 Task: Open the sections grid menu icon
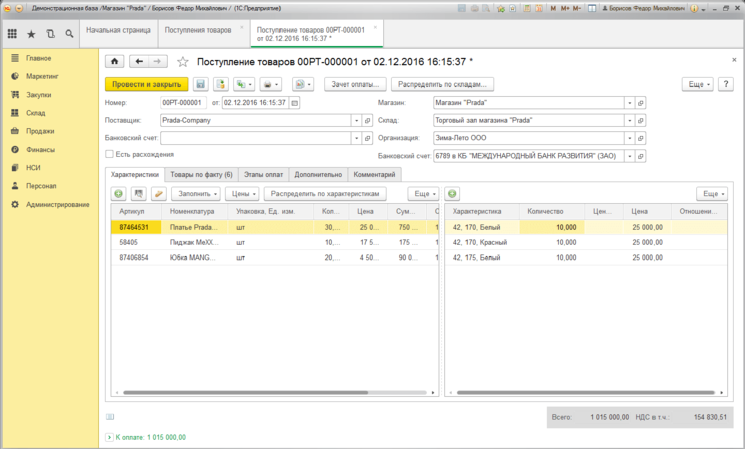tap(12, 34)
